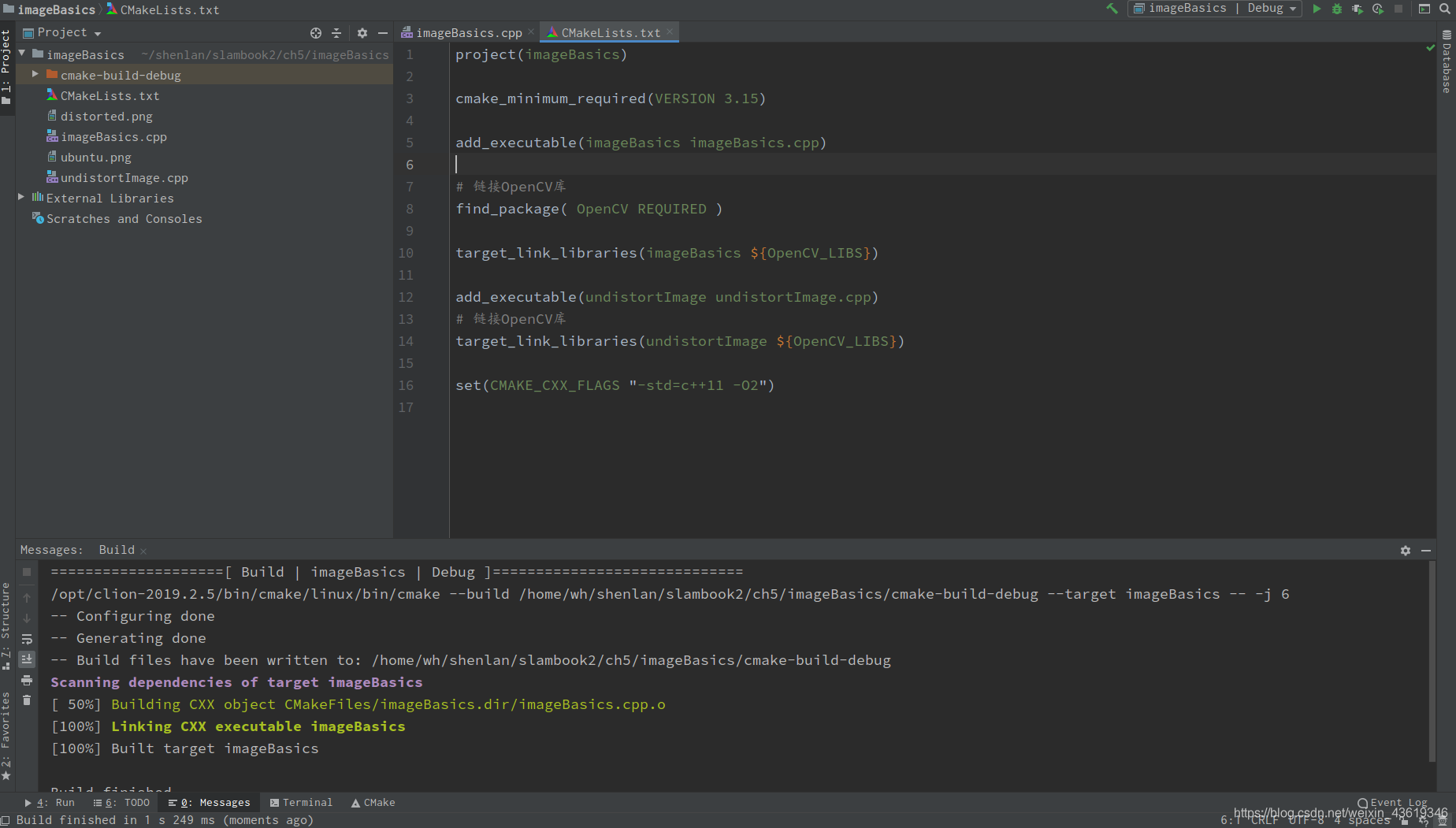Screen dimensions: 1456x828
Task: Open the Database side panel
Action: click(x=1447, y=61)
